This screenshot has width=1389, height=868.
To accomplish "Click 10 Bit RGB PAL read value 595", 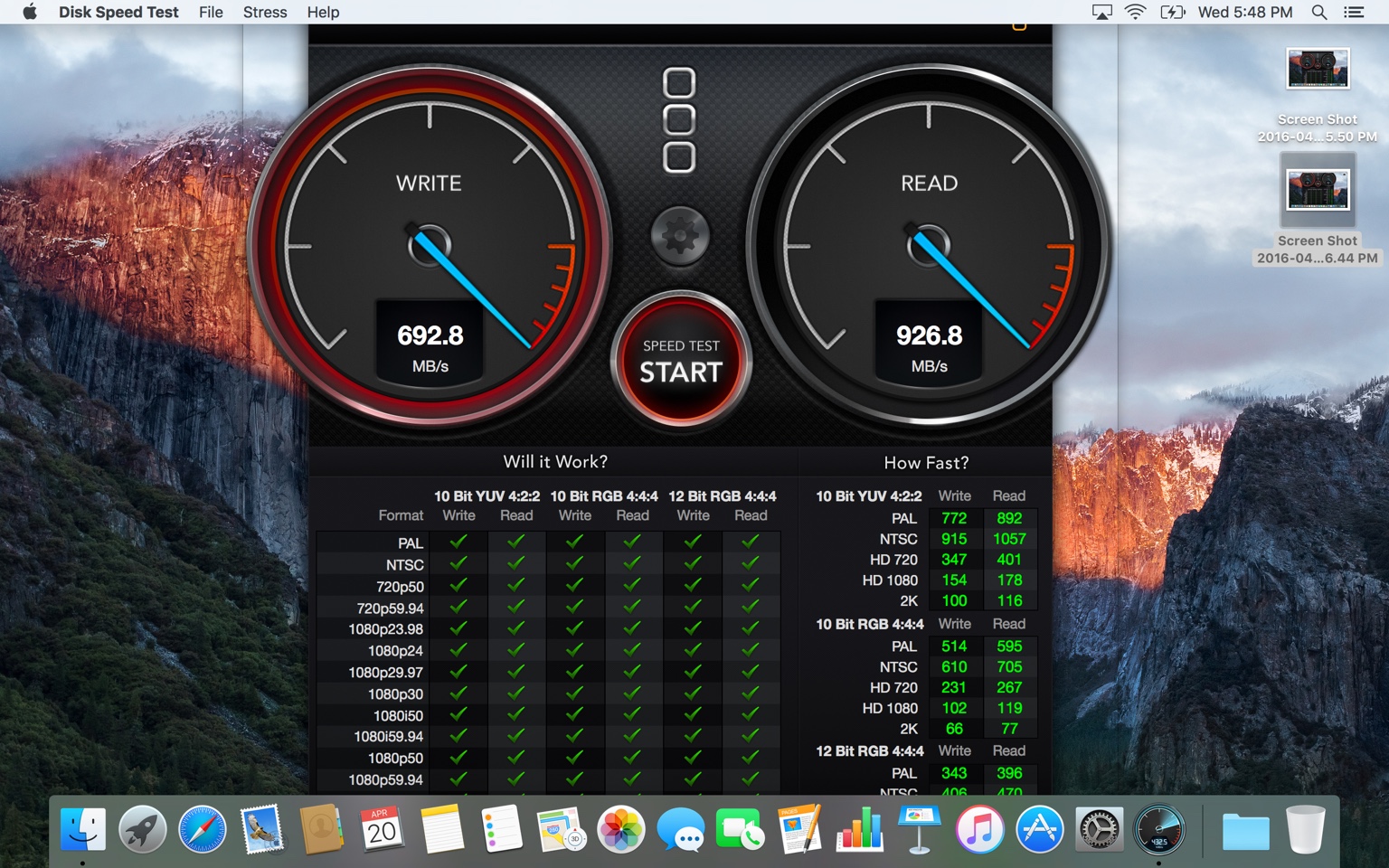I will coord(1009,646).
